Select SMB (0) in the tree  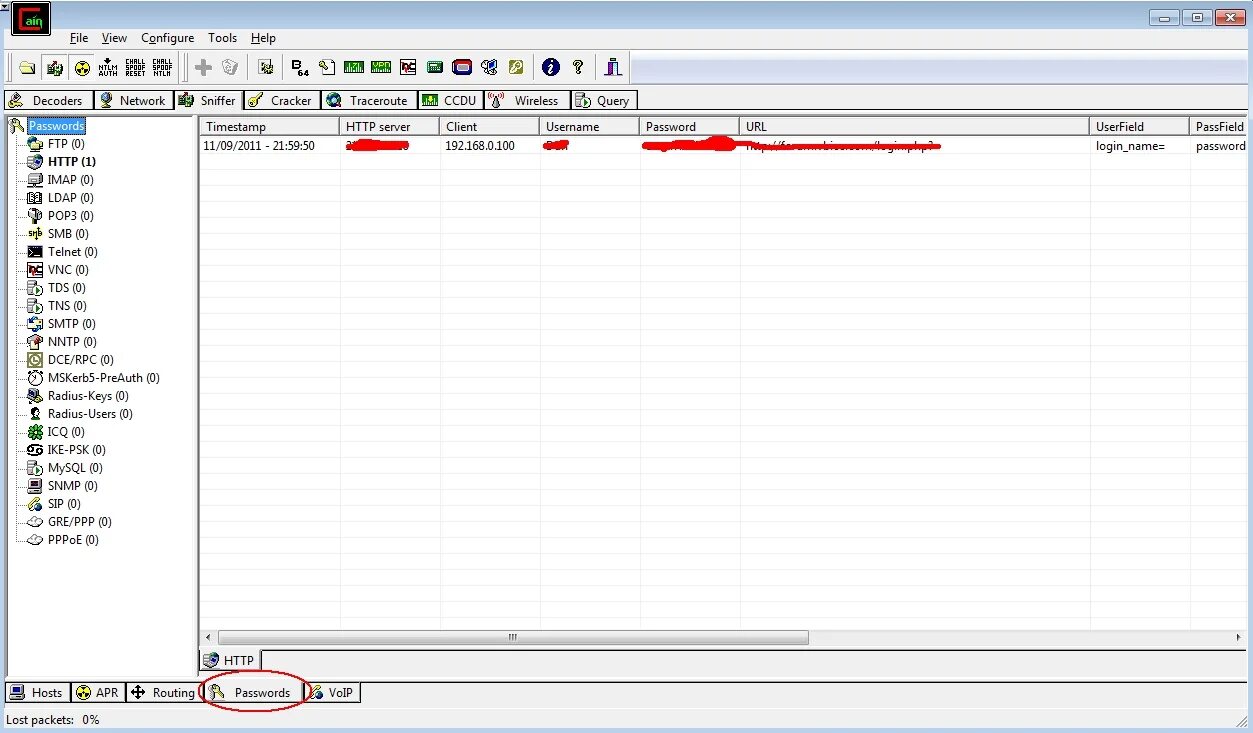pos(68,234)
